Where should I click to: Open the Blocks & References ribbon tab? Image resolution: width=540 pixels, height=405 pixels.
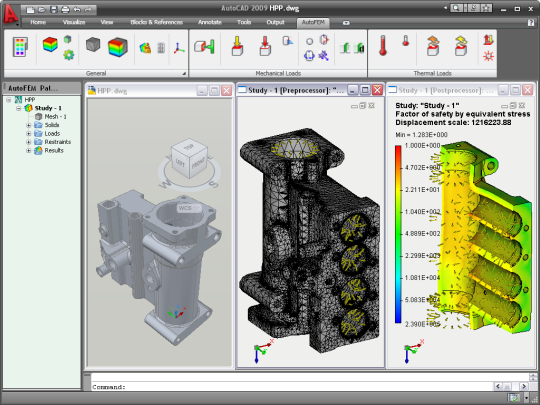[x=157, y=22]
